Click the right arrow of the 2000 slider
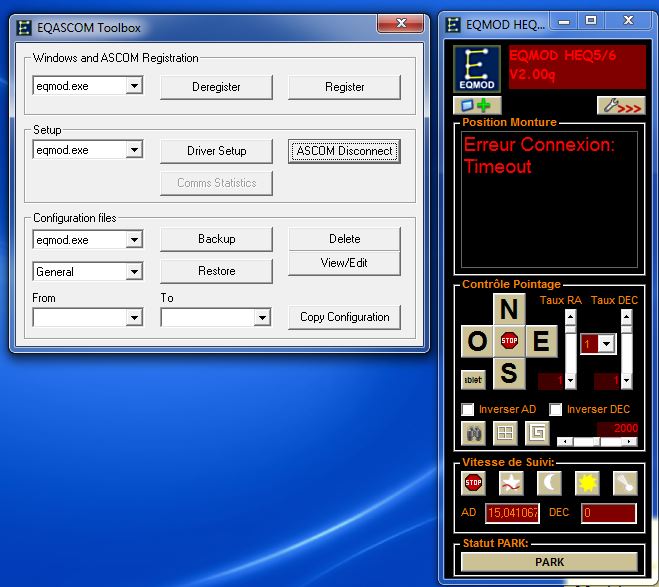 click(x=629, y=442)
